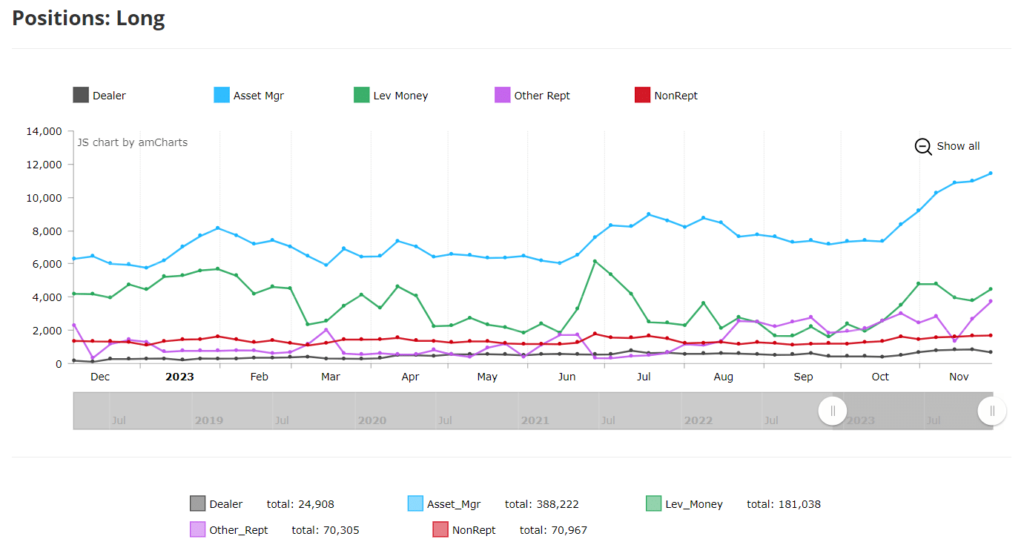Hide the Lev Money series via top legend
The height and width of the screenshot is (542, 1024).
tap(362, 96)
